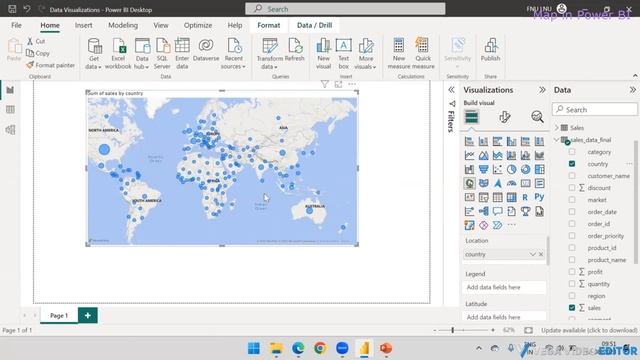Switch to the Format tab
The image size is (640, 360).
(x=269, y=25)
